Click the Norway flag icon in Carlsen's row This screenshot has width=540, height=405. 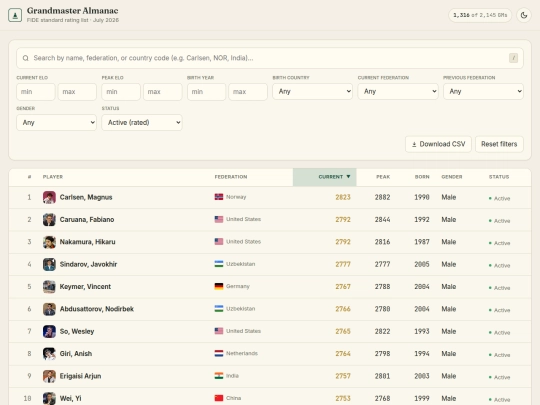point(219,197)
